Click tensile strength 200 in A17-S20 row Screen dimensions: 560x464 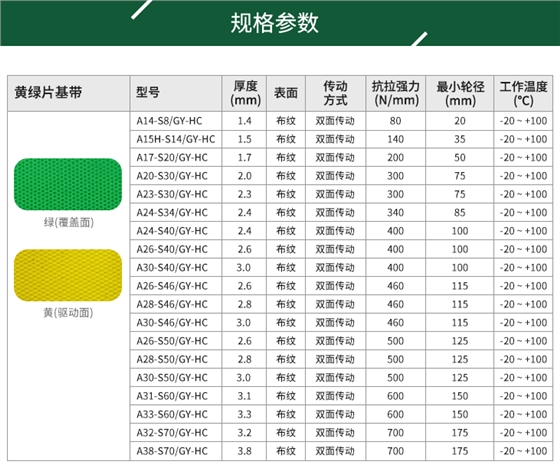[396, 158]
